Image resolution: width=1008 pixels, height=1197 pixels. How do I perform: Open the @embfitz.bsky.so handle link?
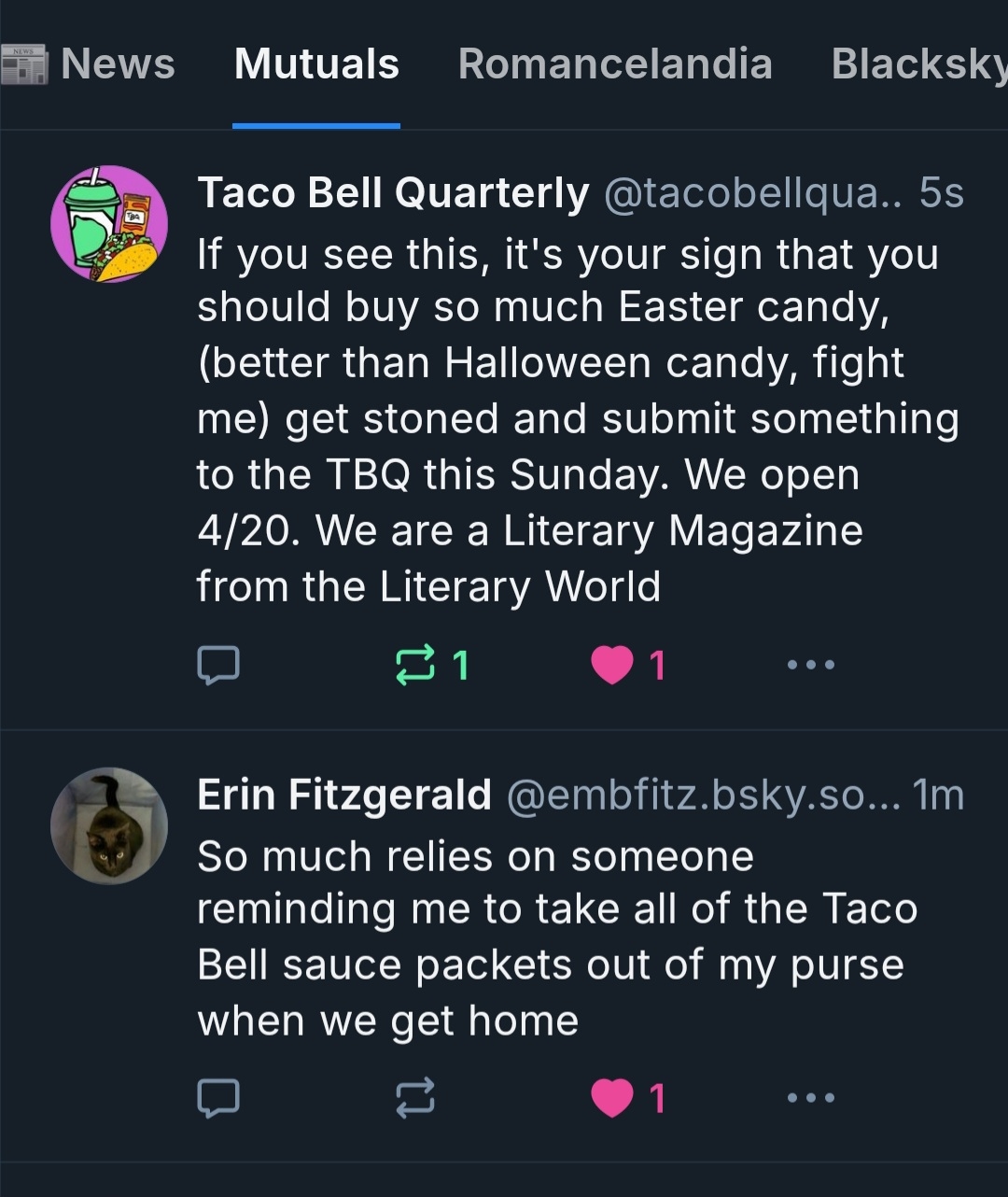pyautogui.click(x=704, y=795)
